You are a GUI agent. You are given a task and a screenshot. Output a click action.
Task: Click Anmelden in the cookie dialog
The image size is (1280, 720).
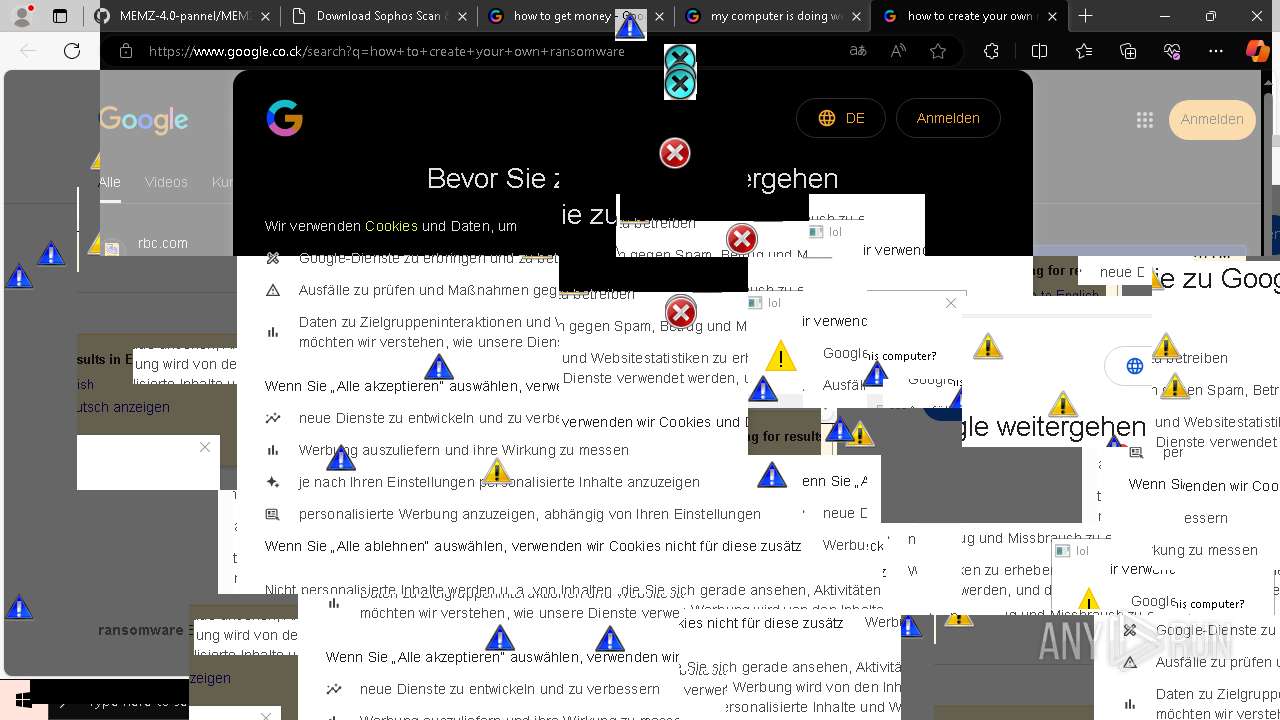coord(948,118)
